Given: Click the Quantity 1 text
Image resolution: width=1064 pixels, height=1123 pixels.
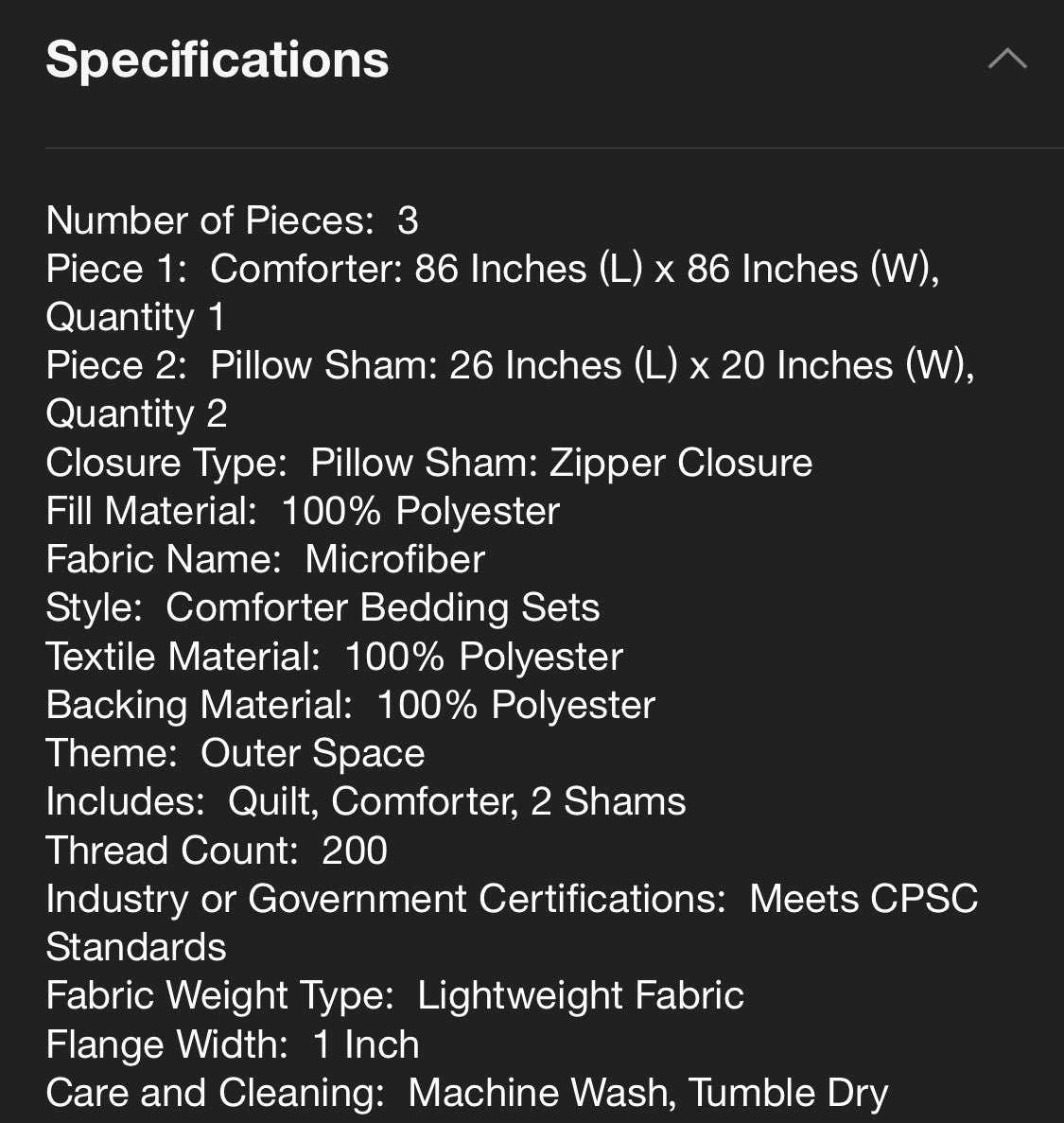Looking at the screenshot, I should [135, 317].
